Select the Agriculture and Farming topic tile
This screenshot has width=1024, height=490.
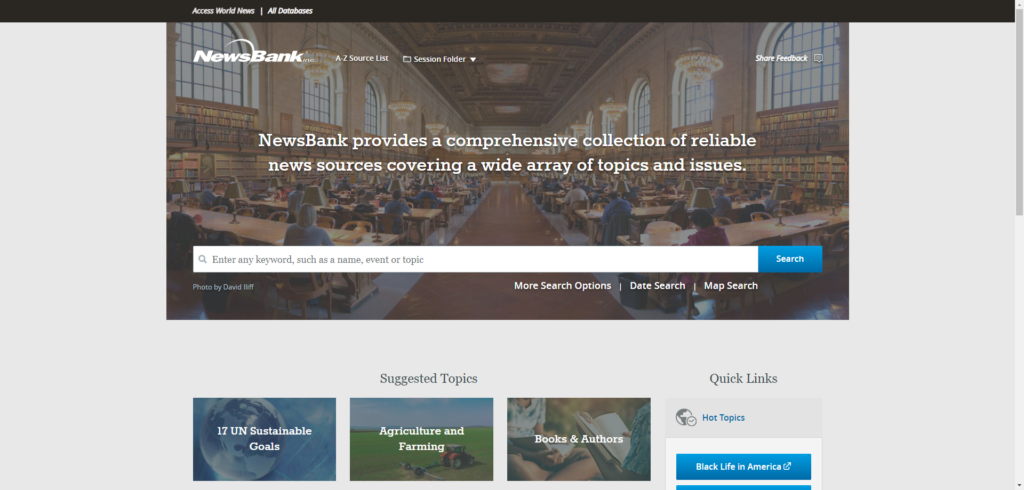click(421, 439)
